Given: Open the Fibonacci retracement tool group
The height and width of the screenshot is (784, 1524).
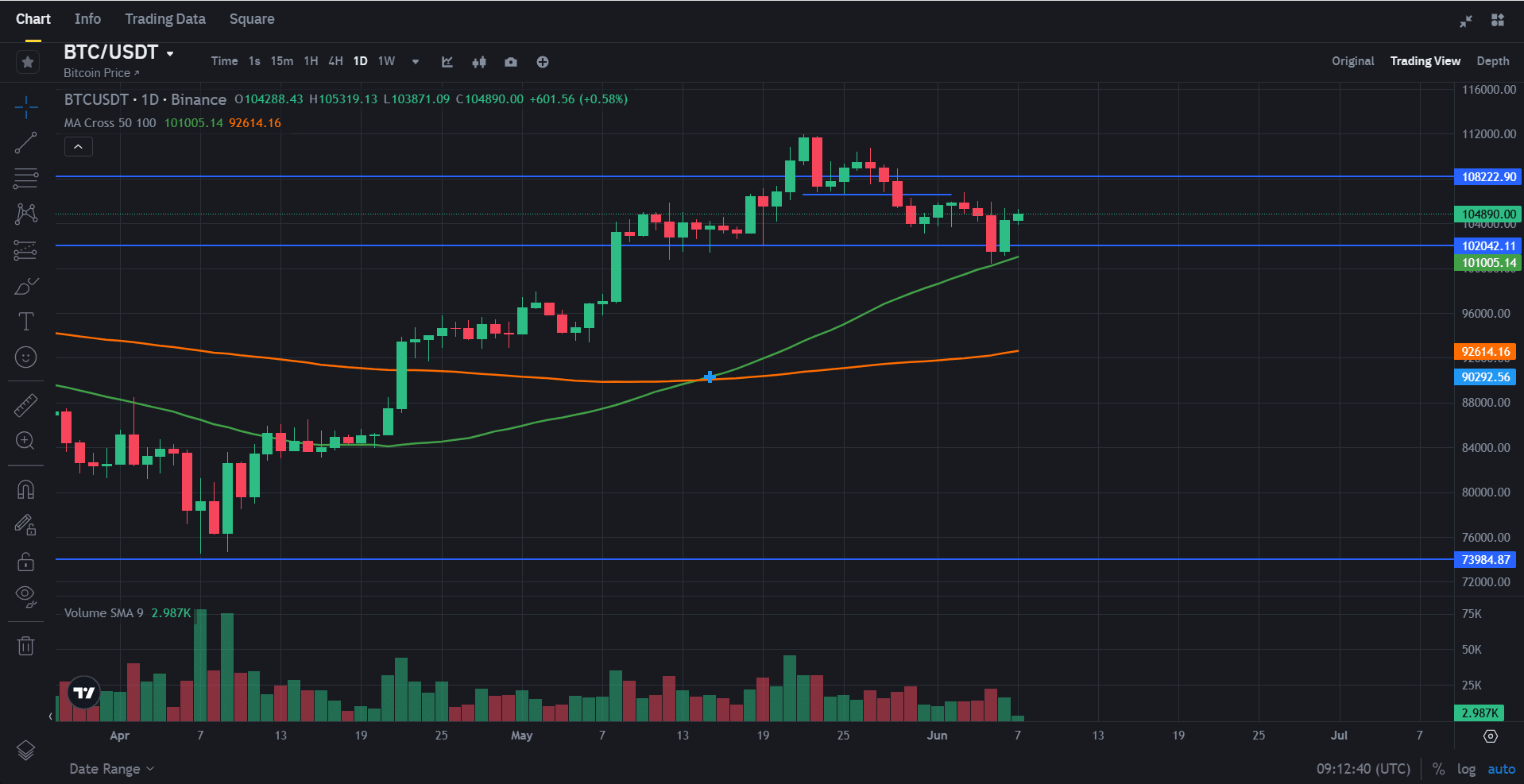Looking at the screenshot, I should coord(25,179).
